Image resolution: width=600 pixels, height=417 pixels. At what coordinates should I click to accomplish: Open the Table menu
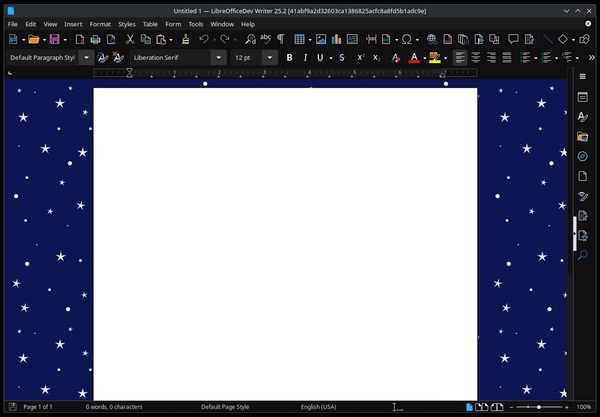coord(150,24)
